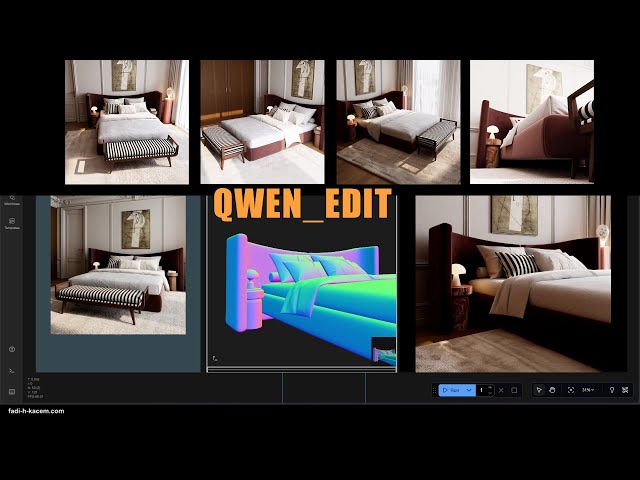This screenshot has height=480, width=640.
Task: Click the small normal map inset thumbnail
Action: click(x=384, y=351)
